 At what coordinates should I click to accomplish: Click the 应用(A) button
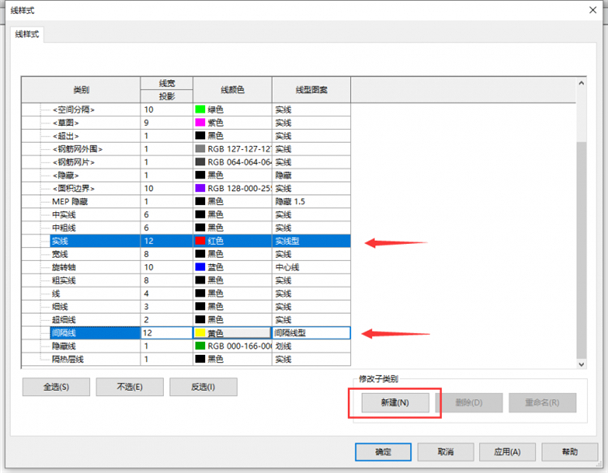click(507, 452)
